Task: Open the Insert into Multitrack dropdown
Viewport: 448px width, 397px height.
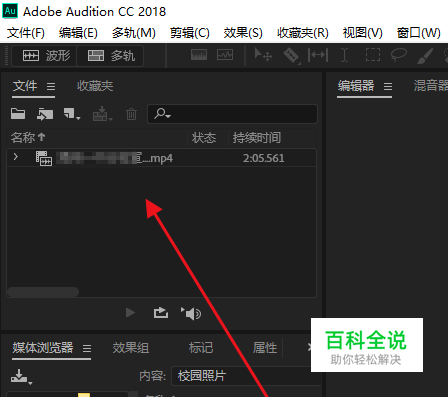Action: click(x=102, y=114)
